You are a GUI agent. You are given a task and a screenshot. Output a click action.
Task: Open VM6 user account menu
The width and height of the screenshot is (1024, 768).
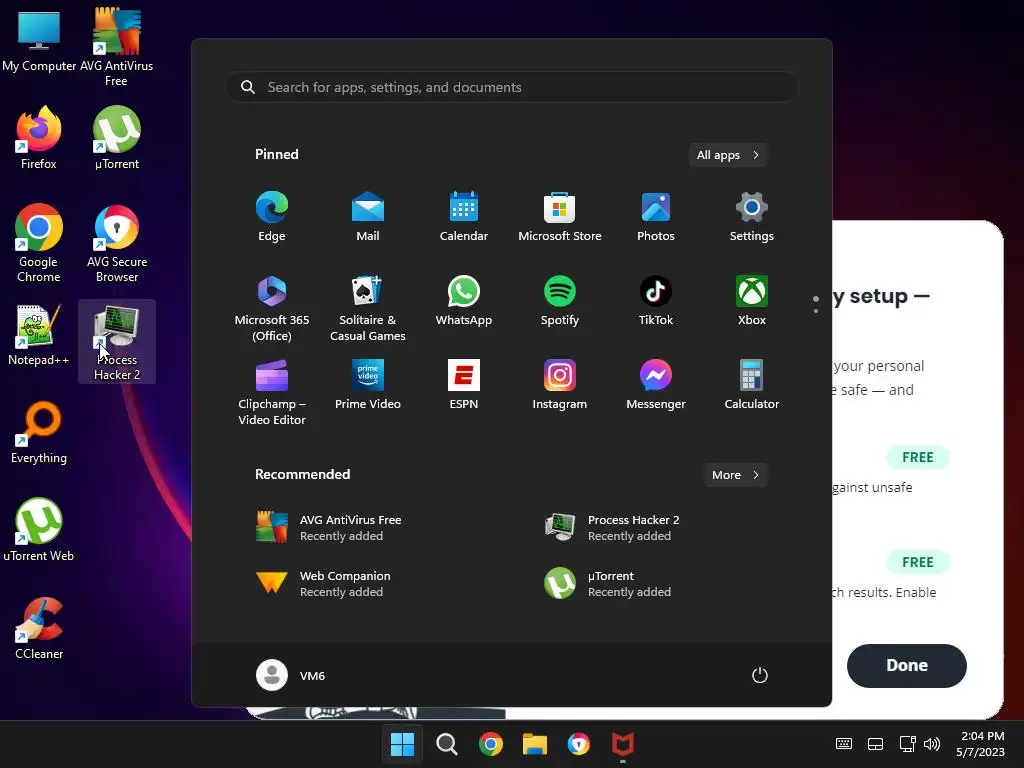pyautogui.click(x=291, y=675)
